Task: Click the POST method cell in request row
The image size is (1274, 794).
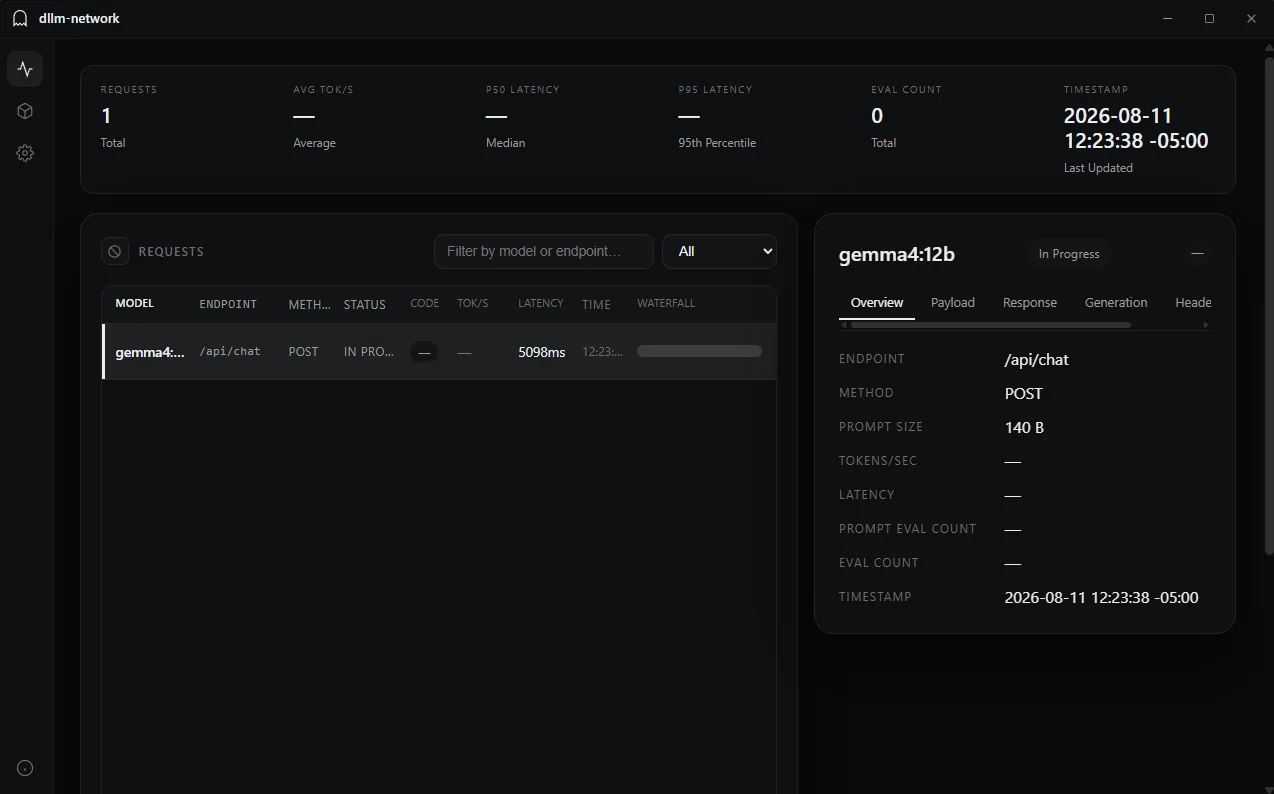Action: pos(303,352)
